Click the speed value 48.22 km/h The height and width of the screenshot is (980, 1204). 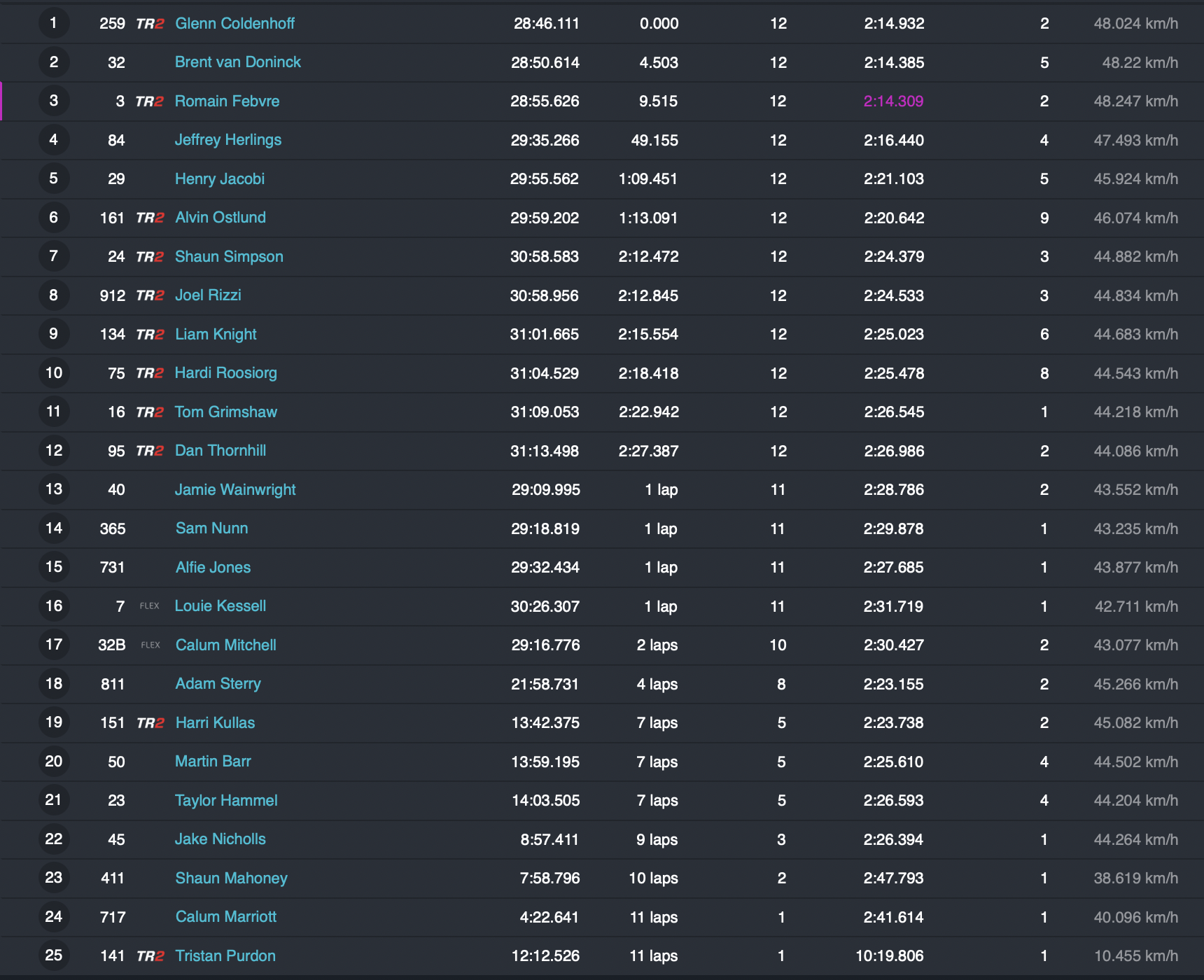click(1140, 62)
